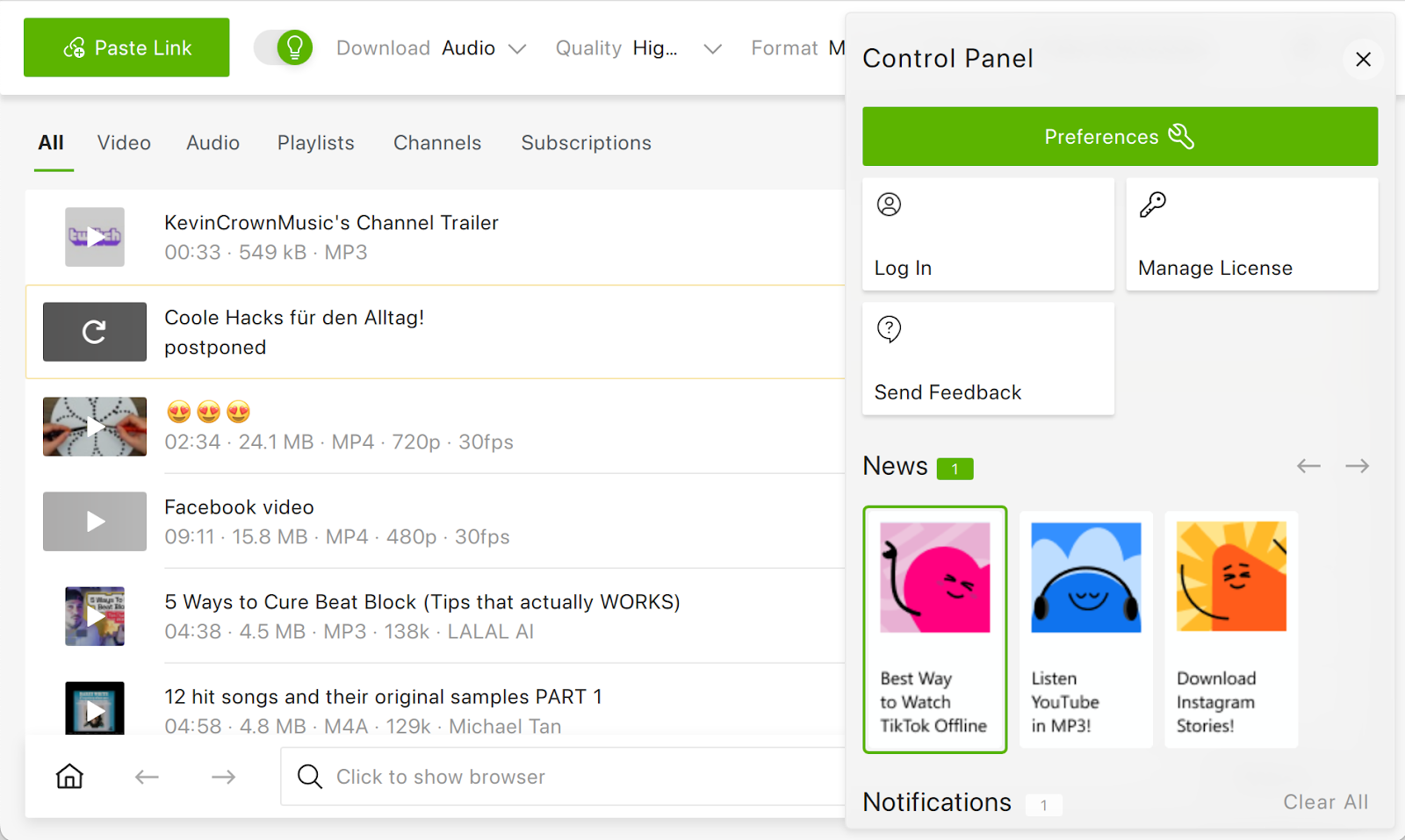Click the News count badge
The image size is (1405, 840).
(955, 469)
